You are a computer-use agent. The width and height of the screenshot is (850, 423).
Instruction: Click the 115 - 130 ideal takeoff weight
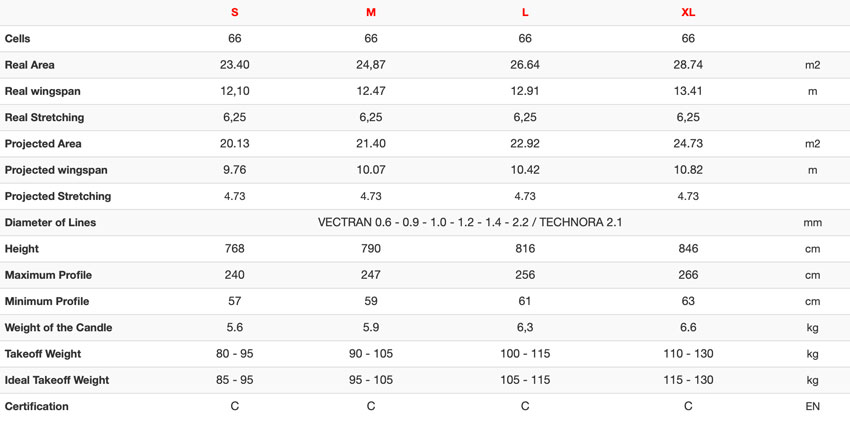688,380
